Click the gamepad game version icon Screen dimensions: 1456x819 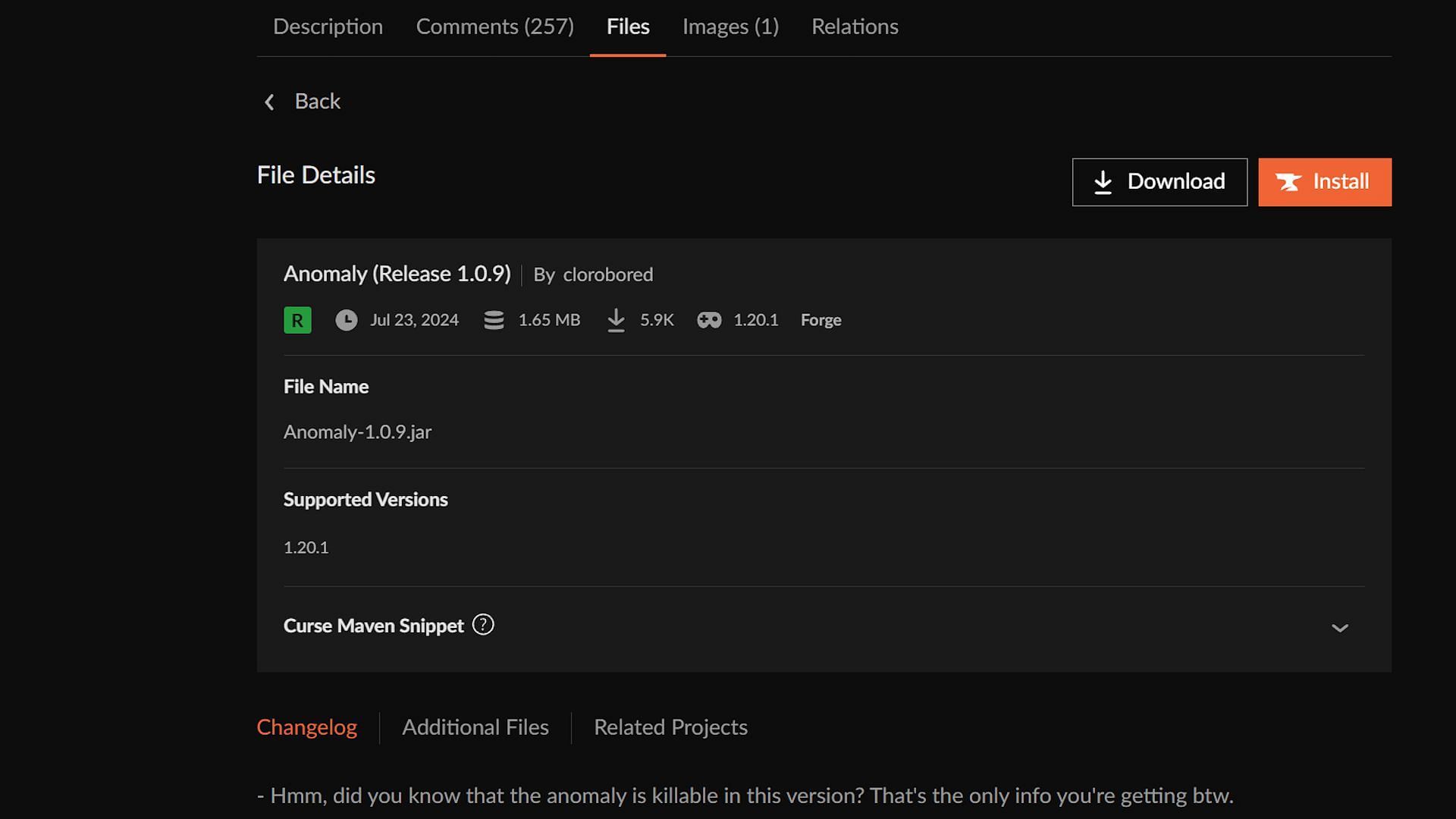709,320
